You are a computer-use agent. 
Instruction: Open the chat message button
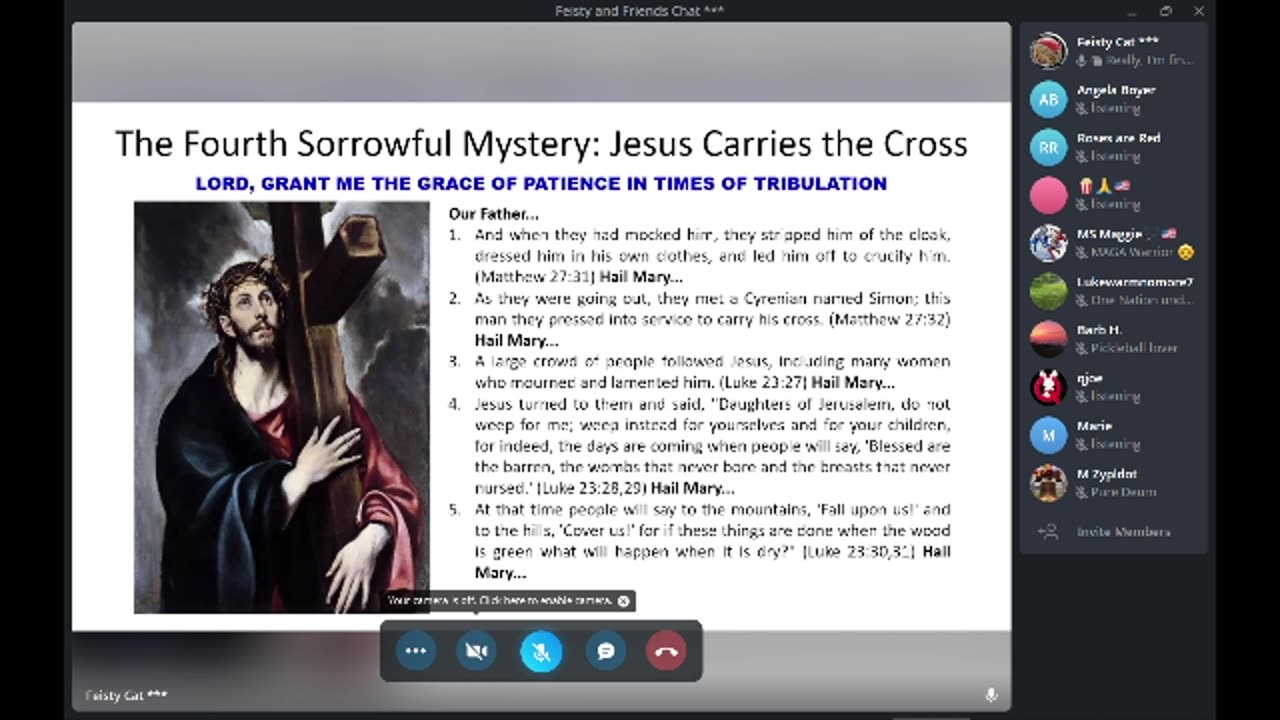pos(605,651)
